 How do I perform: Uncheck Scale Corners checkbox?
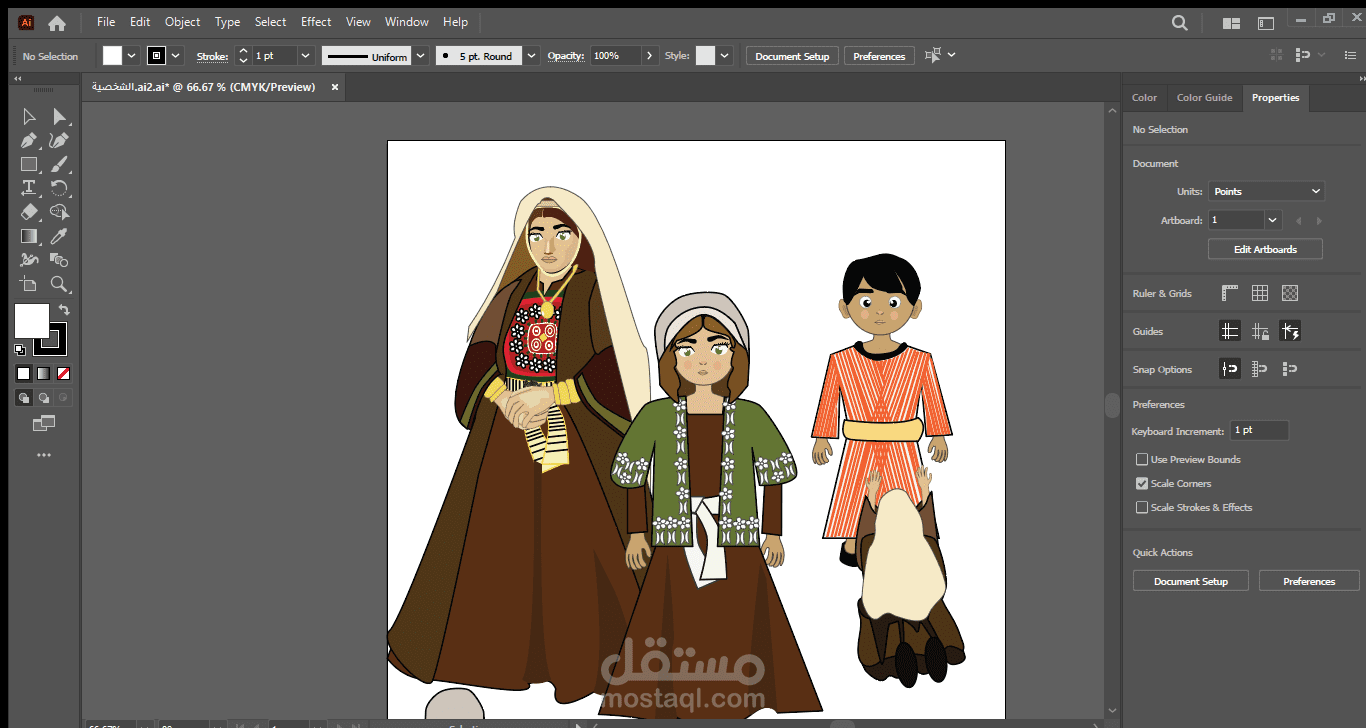1142,484
